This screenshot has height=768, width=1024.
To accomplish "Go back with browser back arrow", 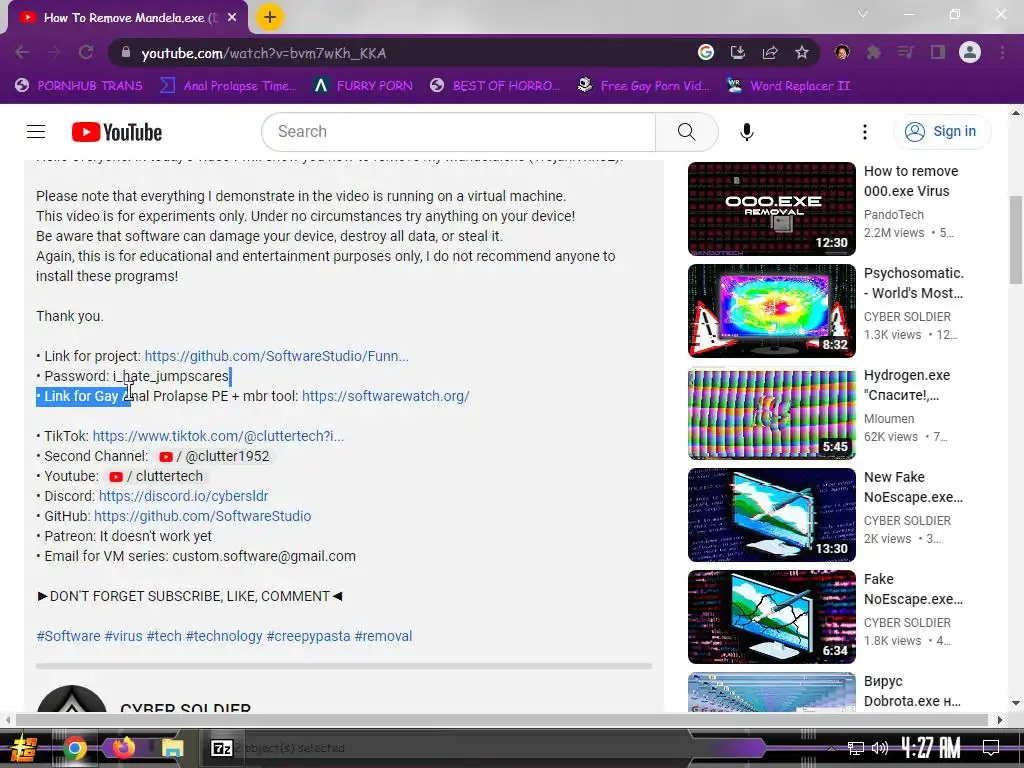I will (x=22, y=52).
